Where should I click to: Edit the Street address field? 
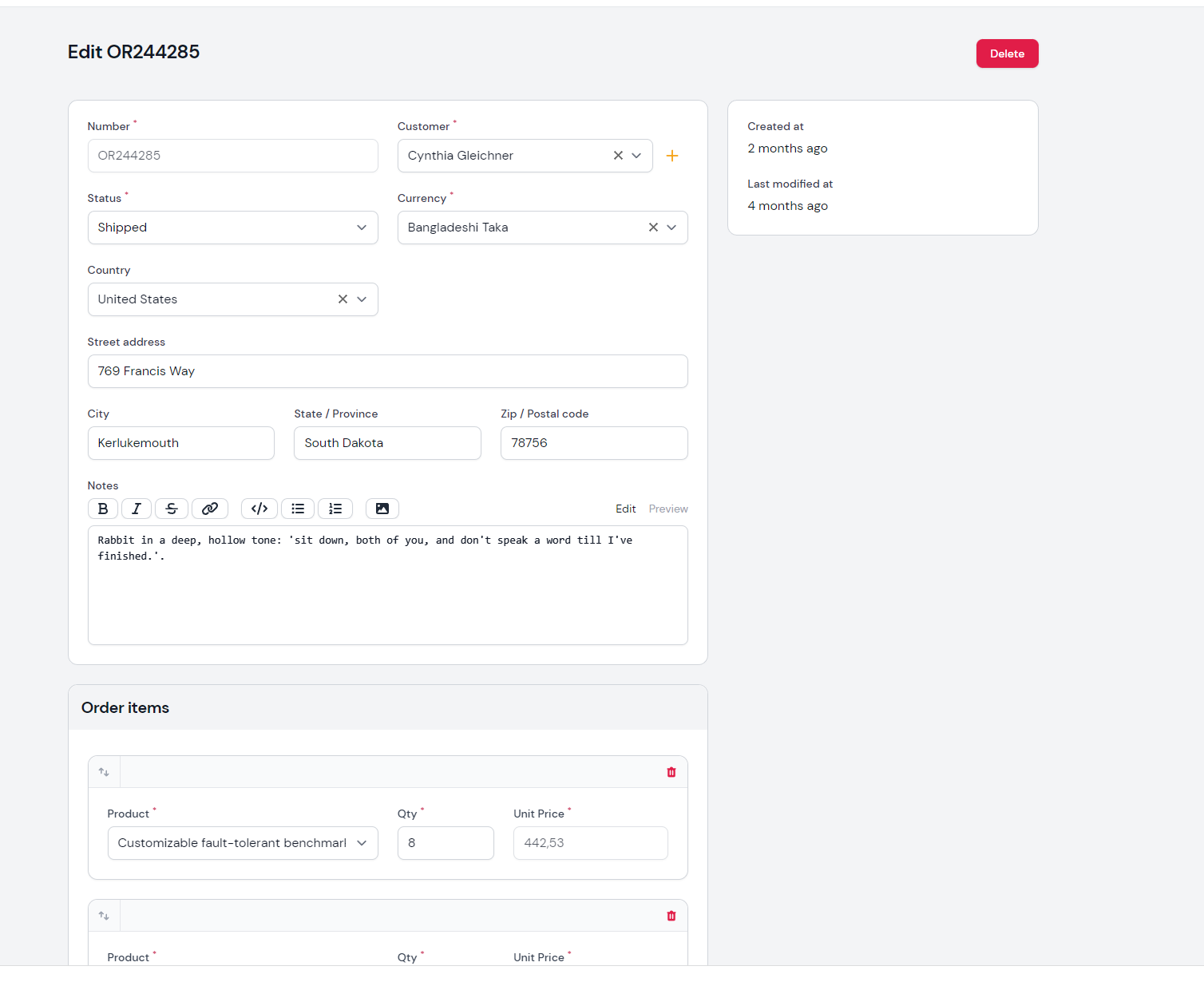click(x=388, y=371)
